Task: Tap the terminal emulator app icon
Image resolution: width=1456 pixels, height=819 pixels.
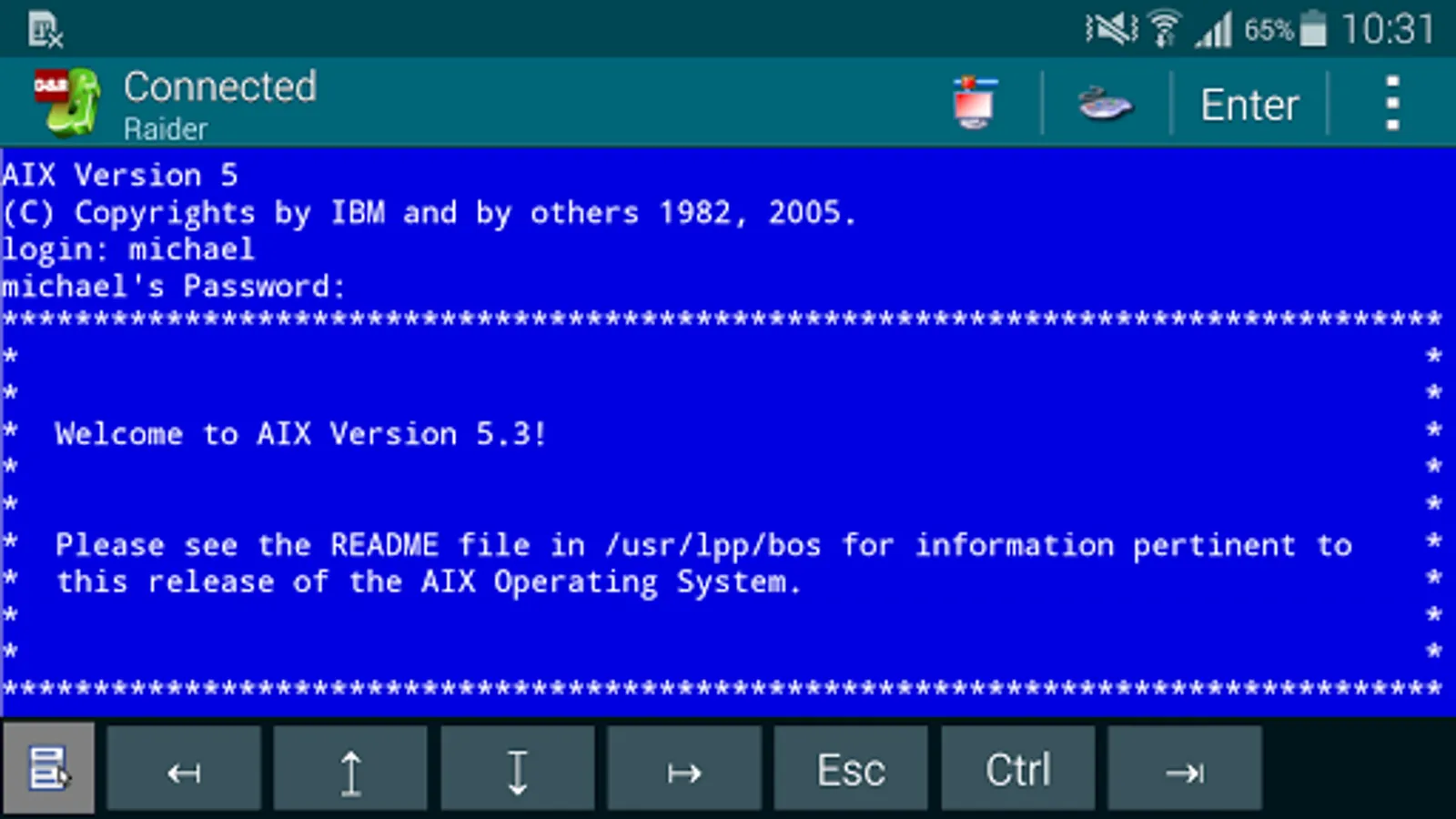Action: coord(66,102)
